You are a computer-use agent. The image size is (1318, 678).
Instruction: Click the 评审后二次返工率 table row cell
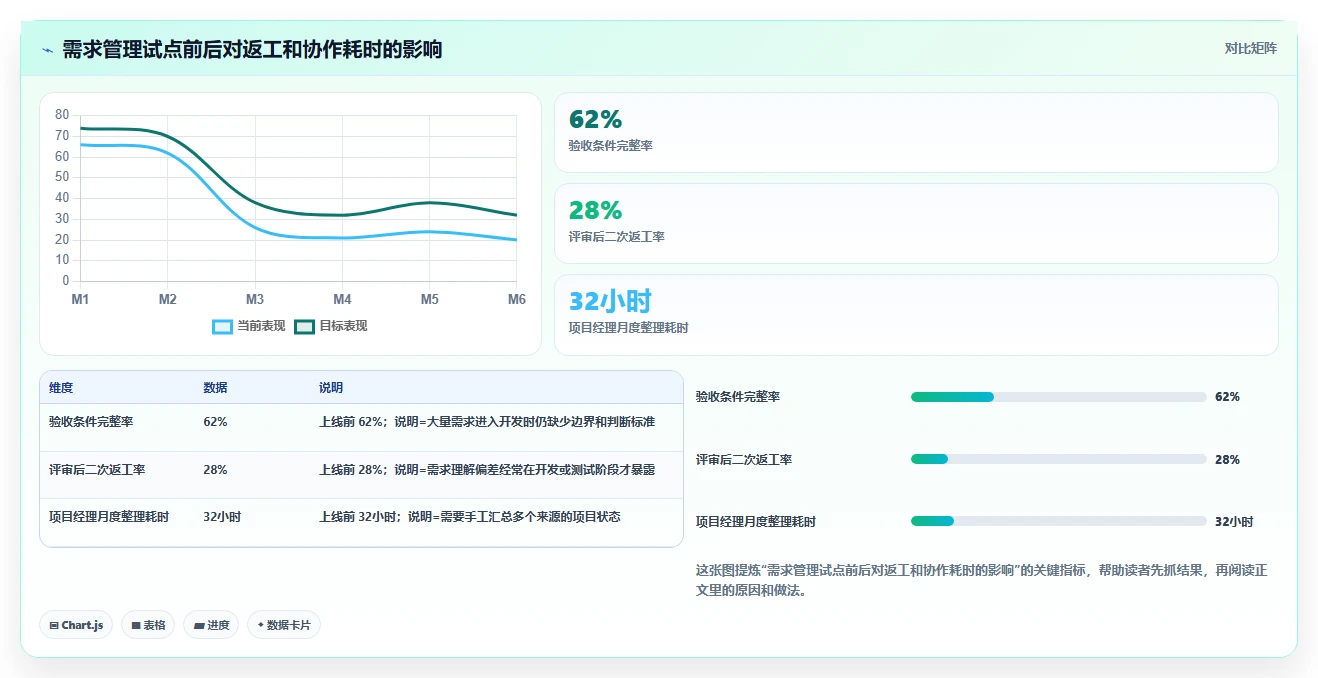(x=97, y=469)
